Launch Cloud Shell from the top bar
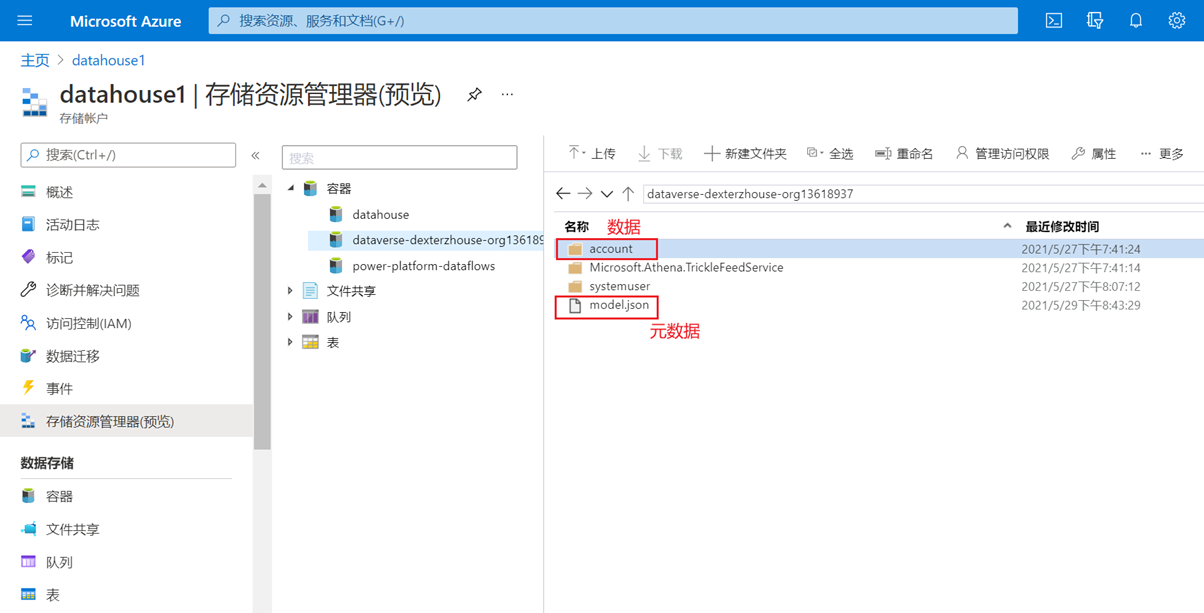The width and height of the screenshot is (1204, 613). [x=1054, y=20]
